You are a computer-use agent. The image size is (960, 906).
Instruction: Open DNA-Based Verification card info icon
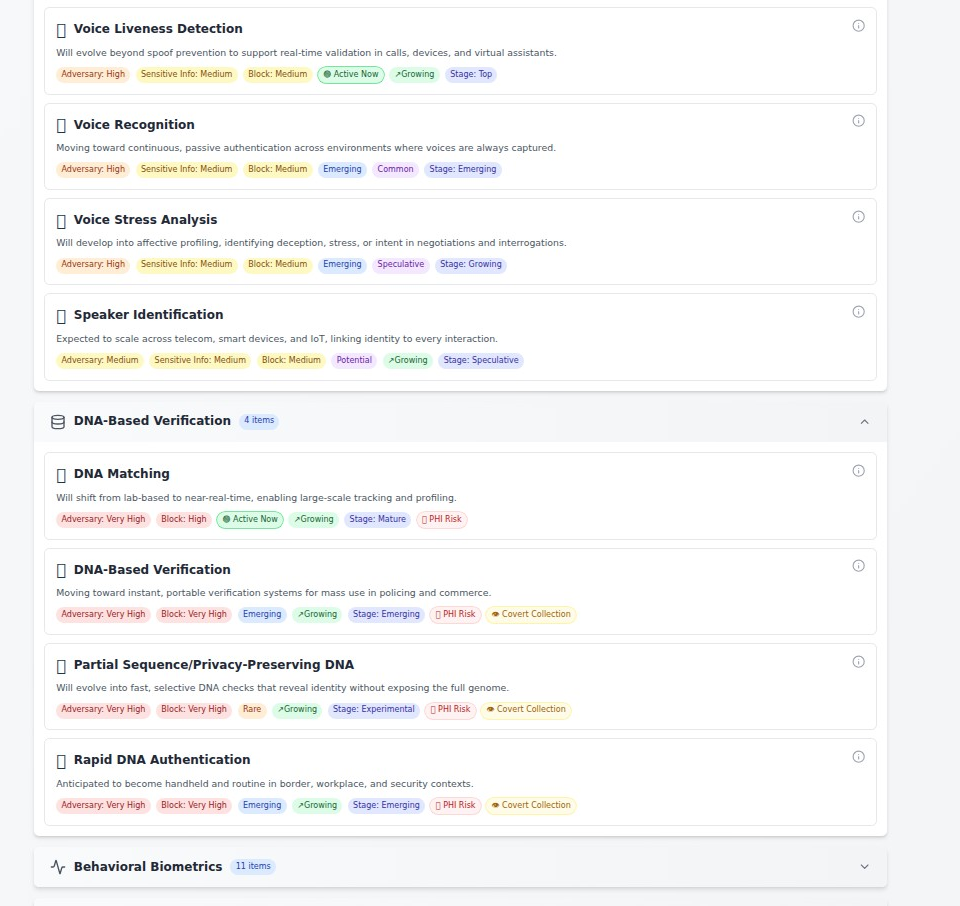[x=858, y=566]
